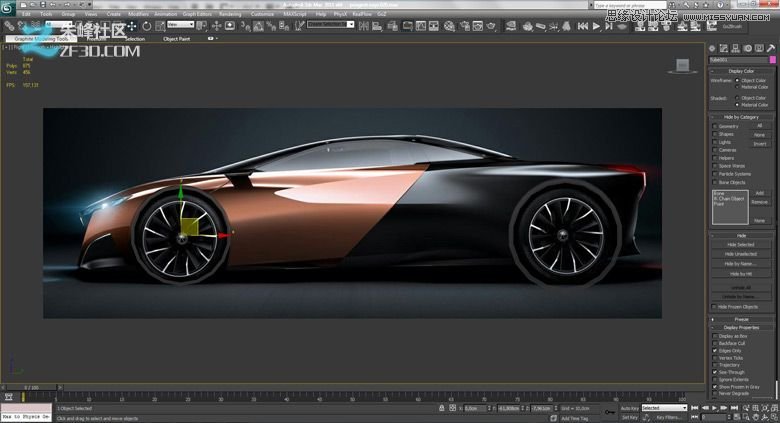Toggle the See-Through checkbox
This screenshot has width=780, height=423.
pyautogui.click(x=714, y=372)
